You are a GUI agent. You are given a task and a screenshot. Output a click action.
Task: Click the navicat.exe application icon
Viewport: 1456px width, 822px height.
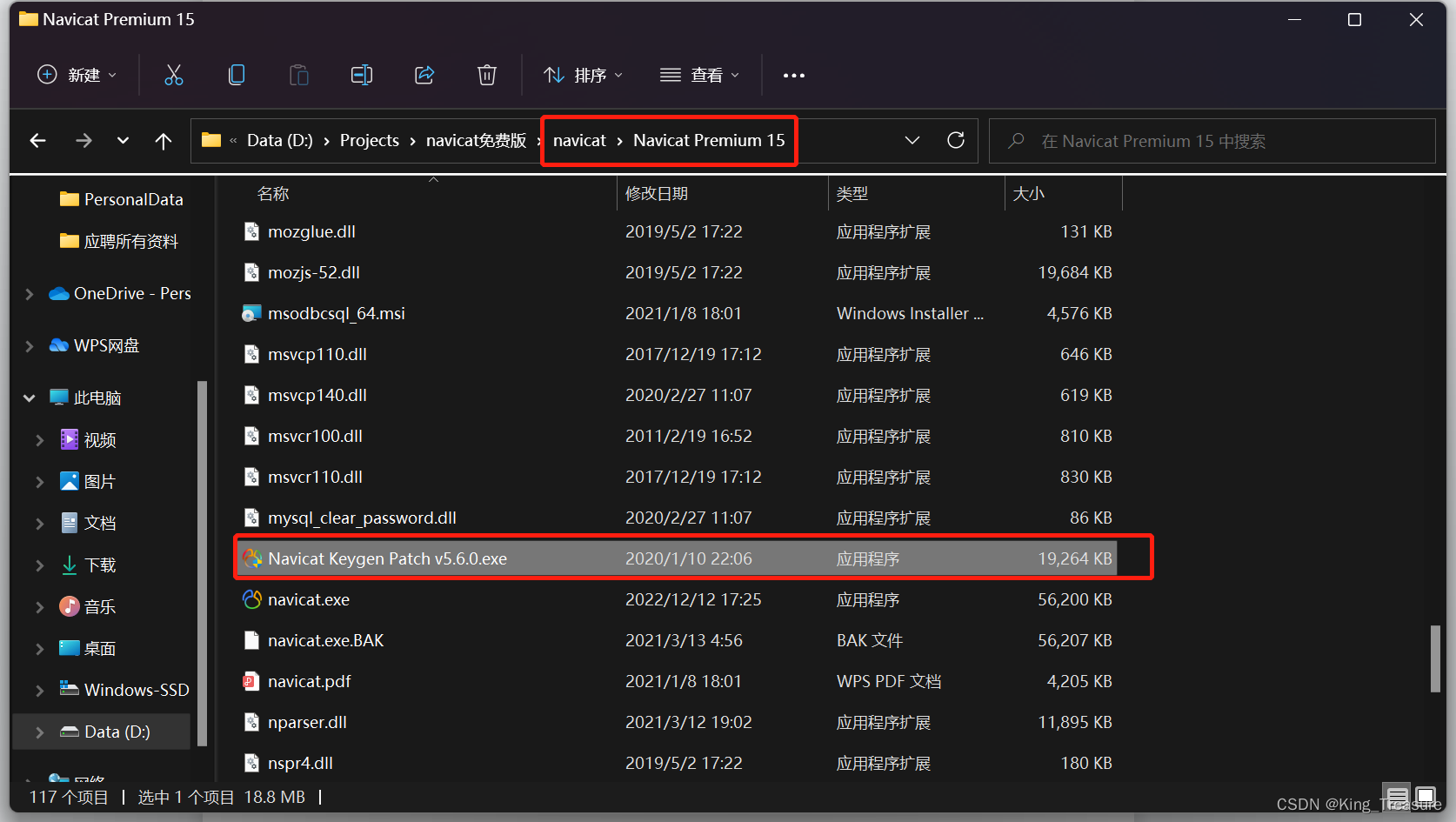pos(252,599)
